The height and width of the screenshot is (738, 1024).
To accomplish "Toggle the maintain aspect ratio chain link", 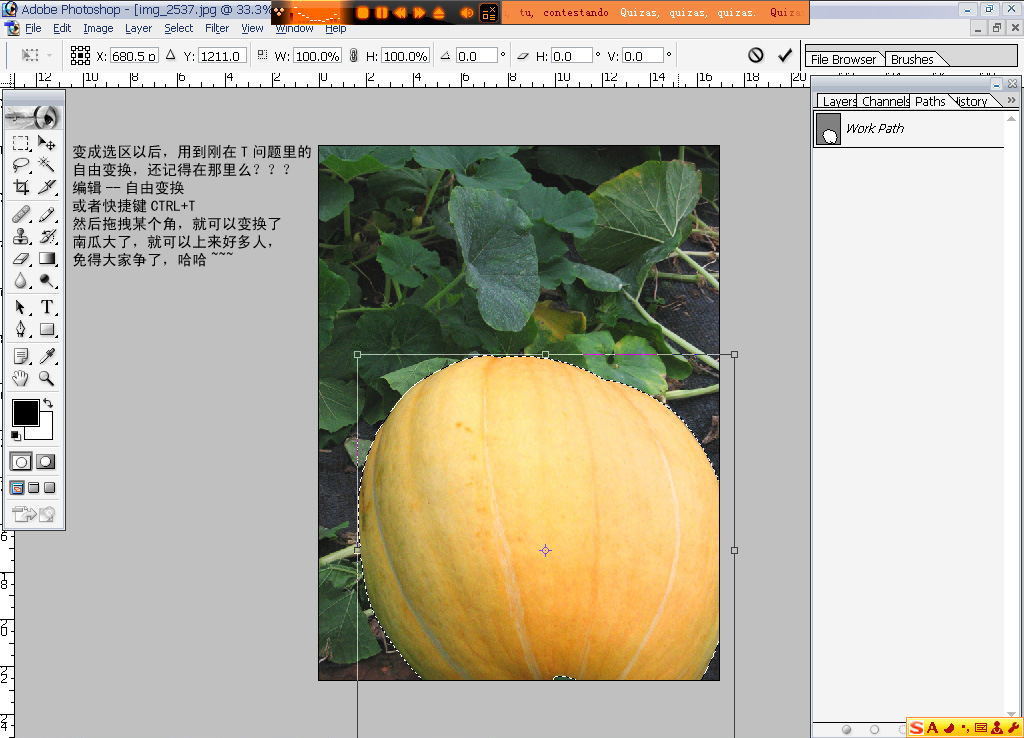I will [x=353, y=56].
